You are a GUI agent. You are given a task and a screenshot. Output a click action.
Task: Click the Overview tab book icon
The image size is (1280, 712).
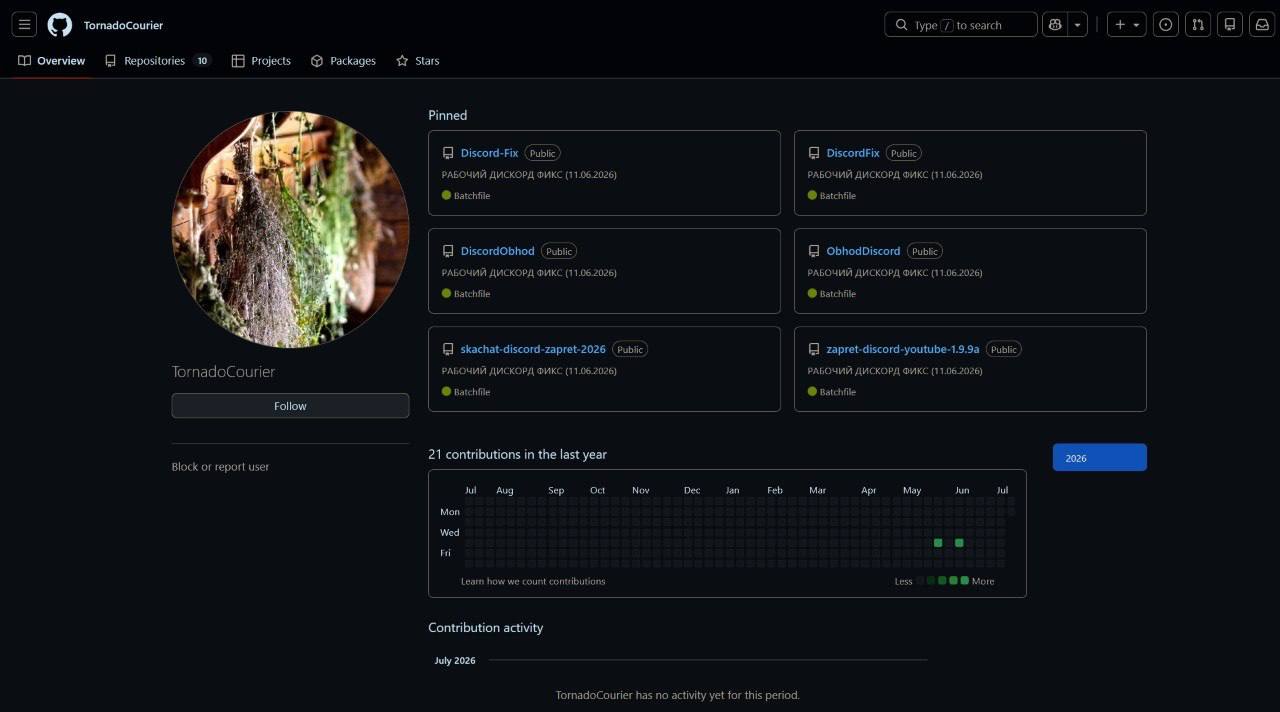pos(25,61)
